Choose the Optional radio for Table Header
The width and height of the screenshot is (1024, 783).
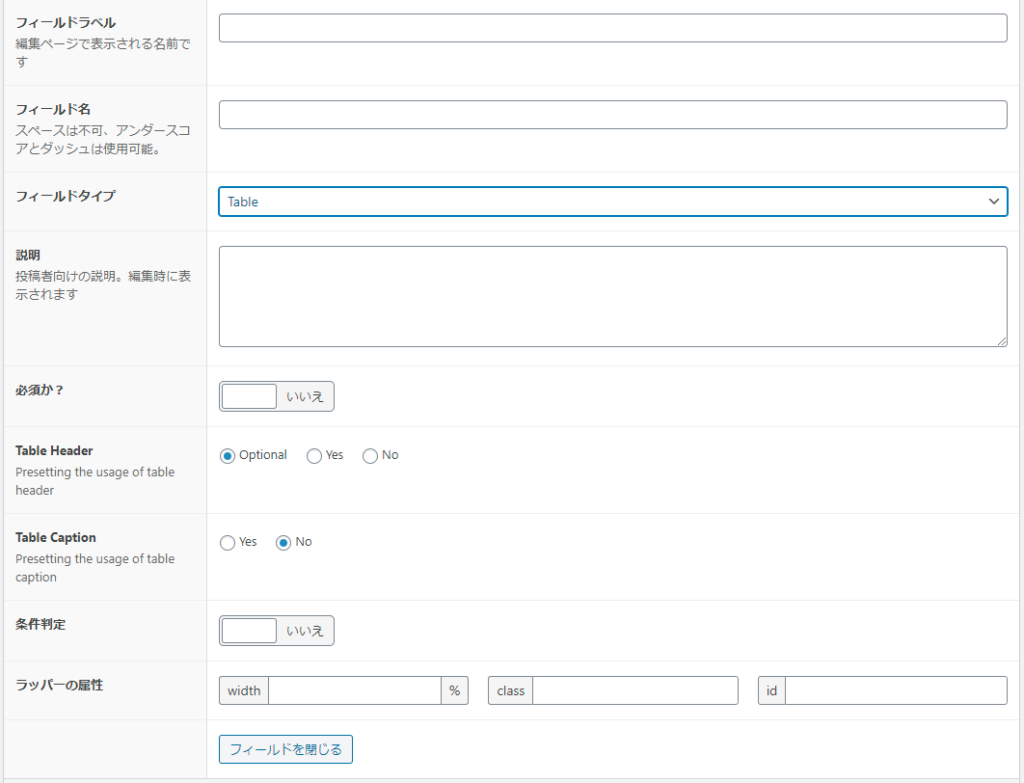228,455
